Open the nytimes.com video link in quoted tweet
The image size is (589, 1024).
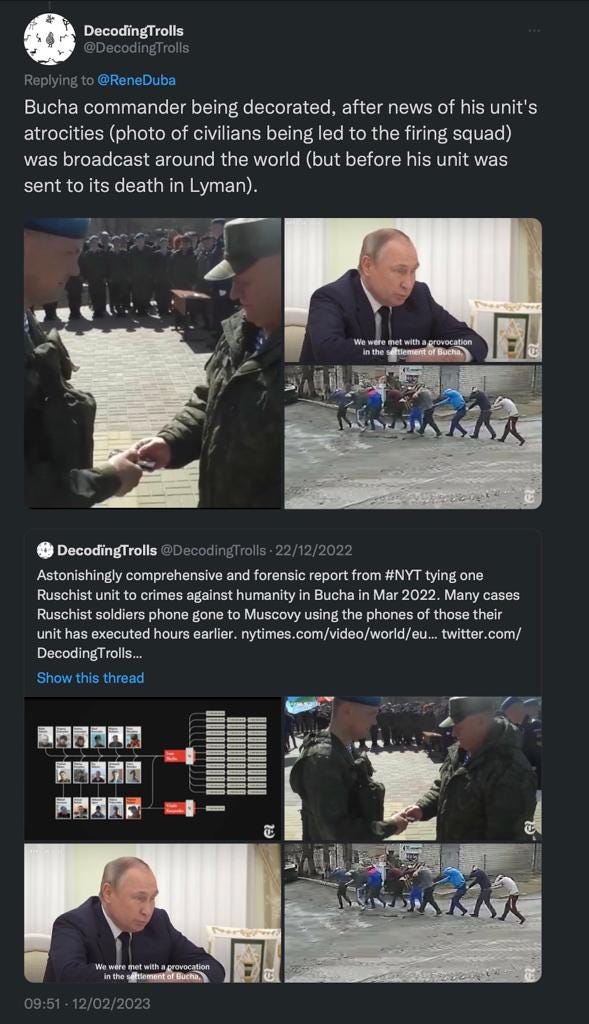340,633
